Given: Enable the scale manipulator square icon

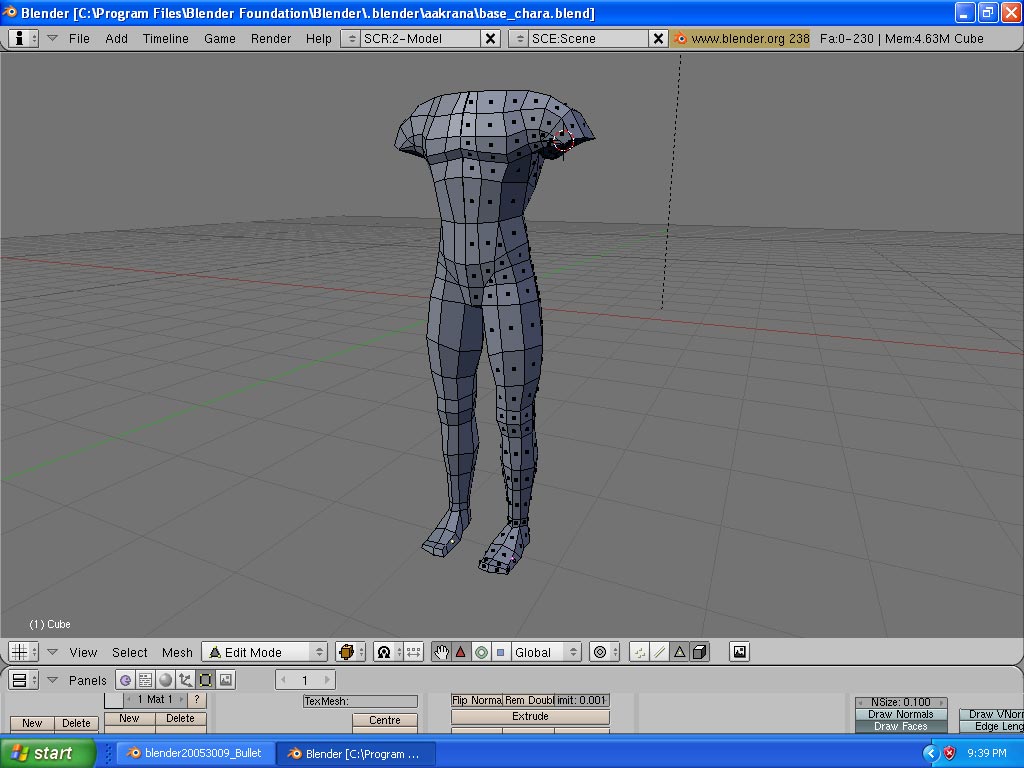Looking at the screenshot, I should (500, 652).
